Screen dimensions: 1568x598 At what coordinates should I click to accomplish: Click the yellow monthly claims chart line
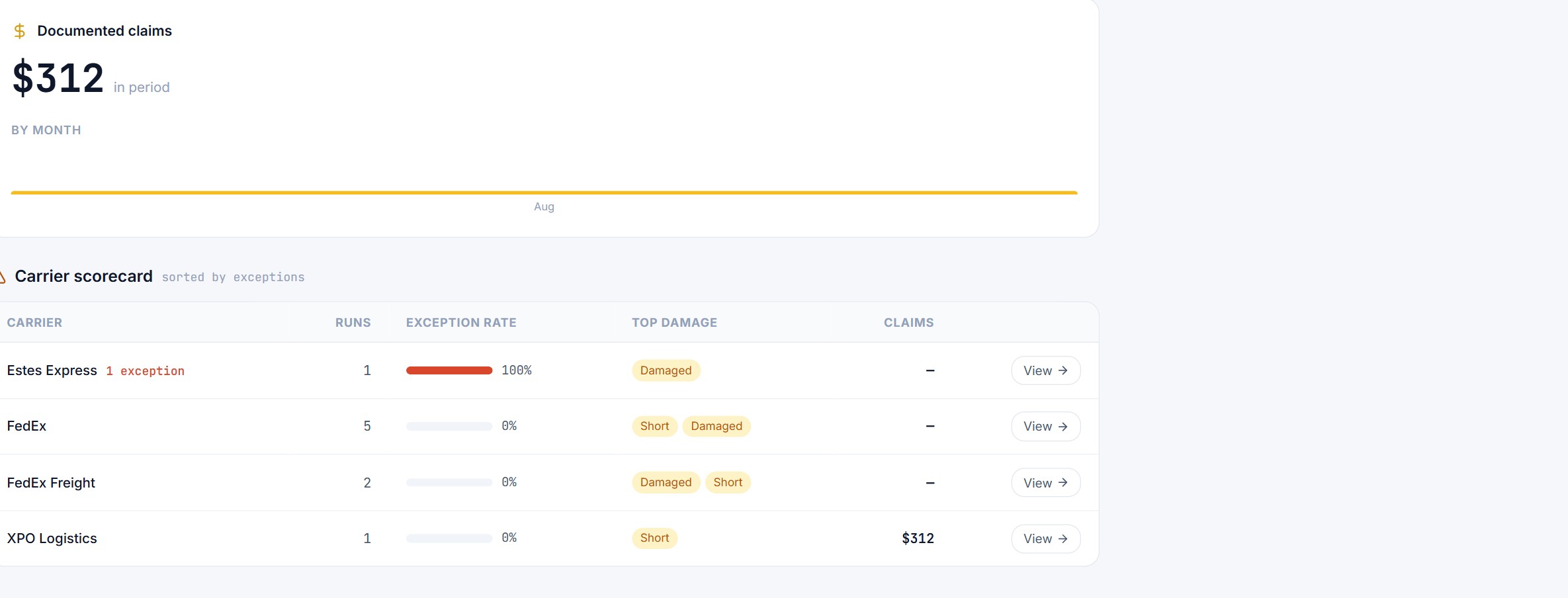[x=544, y=192]
